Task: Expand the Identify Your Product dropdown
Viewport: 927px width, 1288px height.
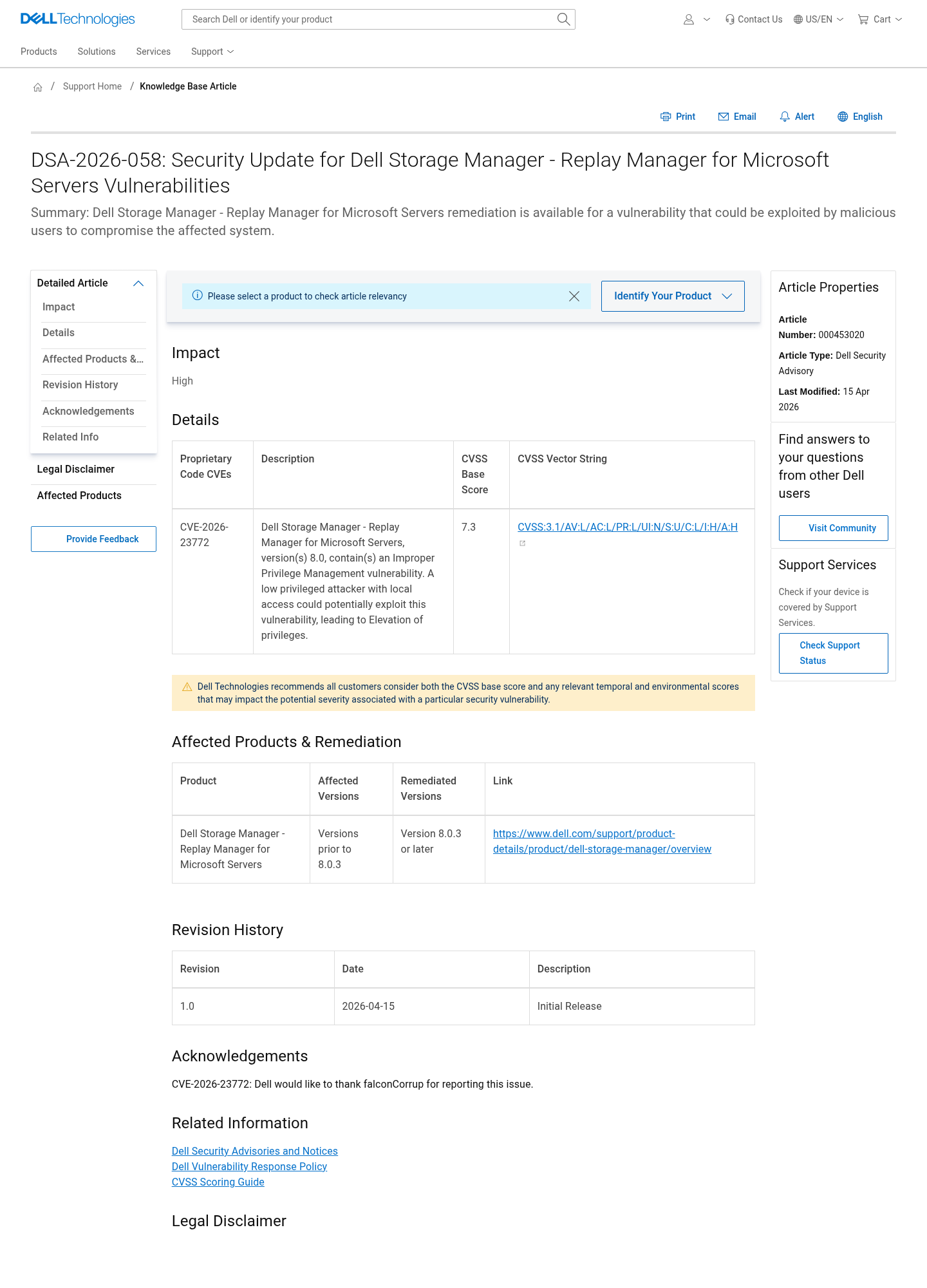Action: coord(673,296)
